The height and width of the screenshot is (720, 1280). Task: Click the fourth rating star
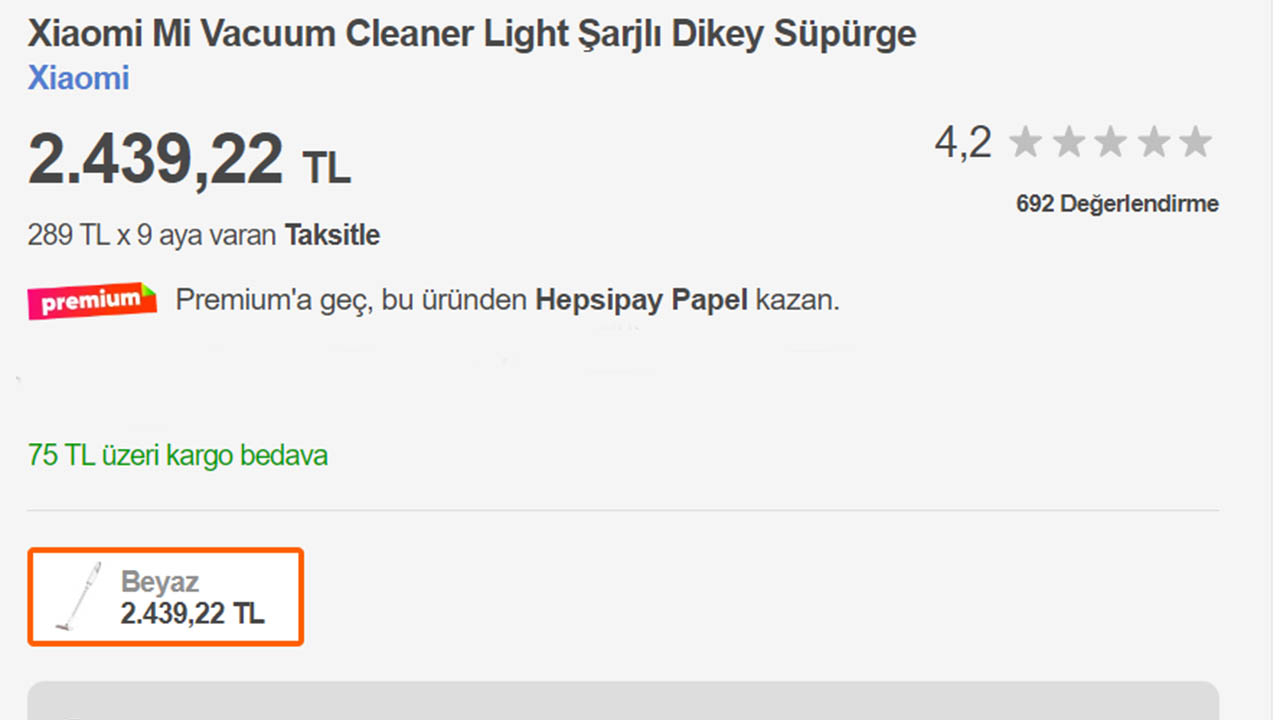[1154, 143]
